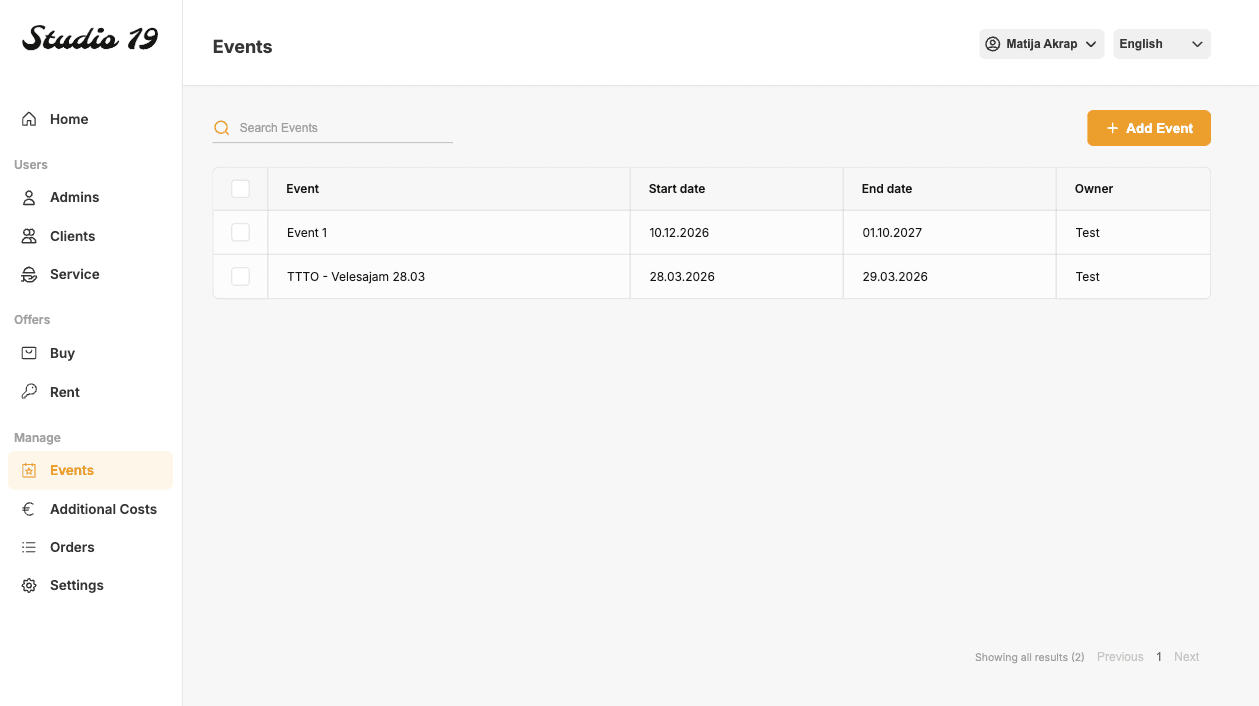This screenshot has height=706, width=1259.
Task: Click the Service handshake icon
Action: [29, 273]
